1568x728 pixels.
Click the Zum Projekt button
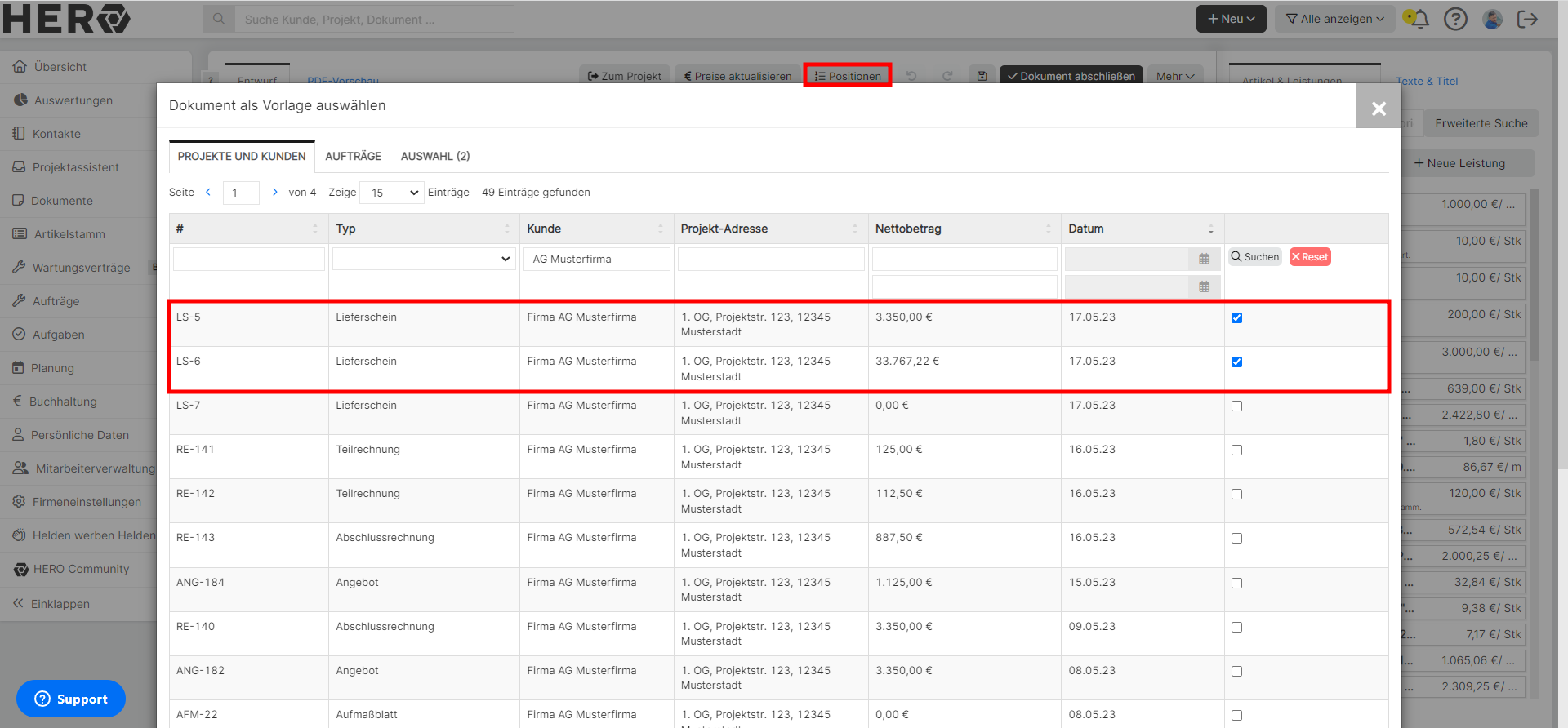click(625, 76)
